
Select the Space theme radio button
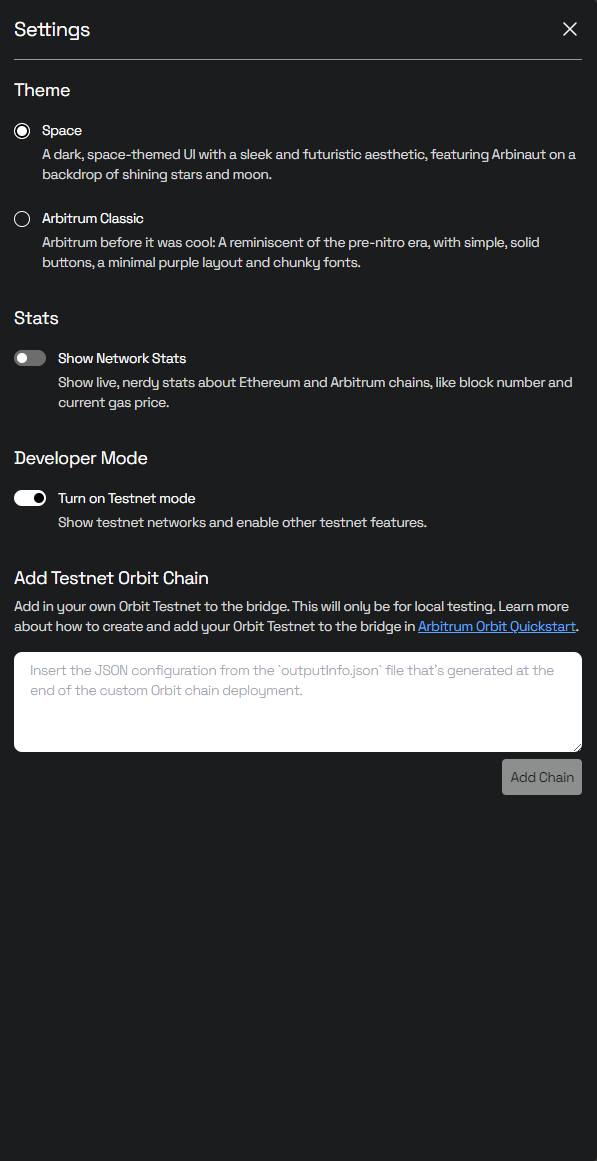(22, 131)
